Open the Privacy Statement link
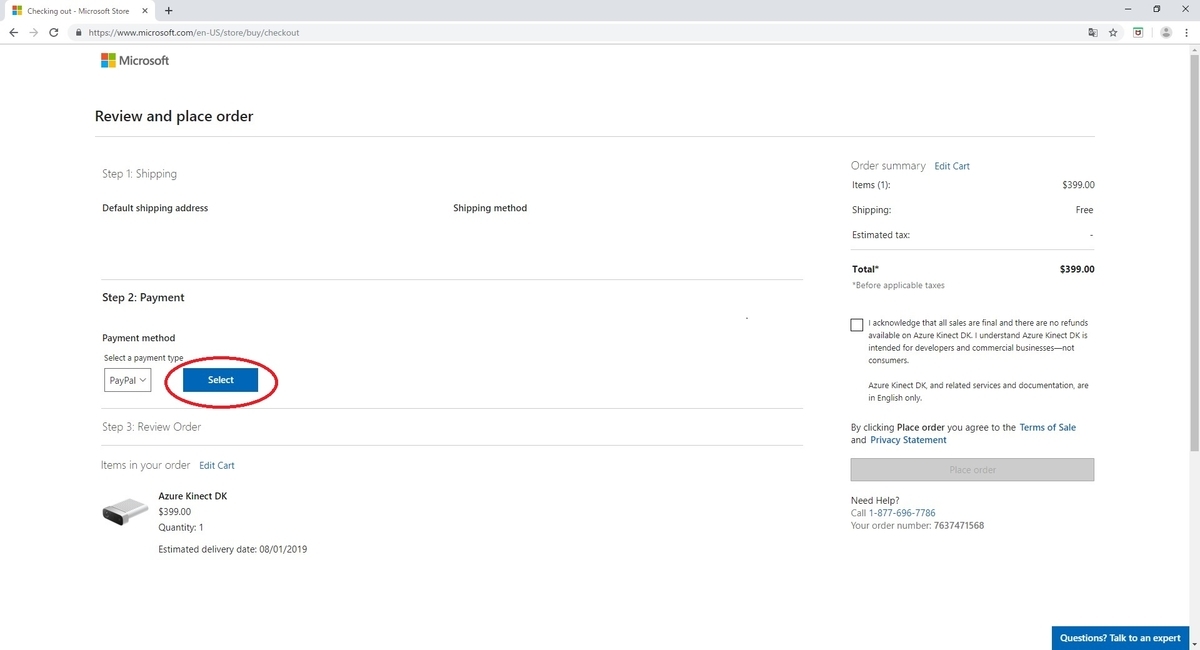The image size is (1200, 650). 908,440
